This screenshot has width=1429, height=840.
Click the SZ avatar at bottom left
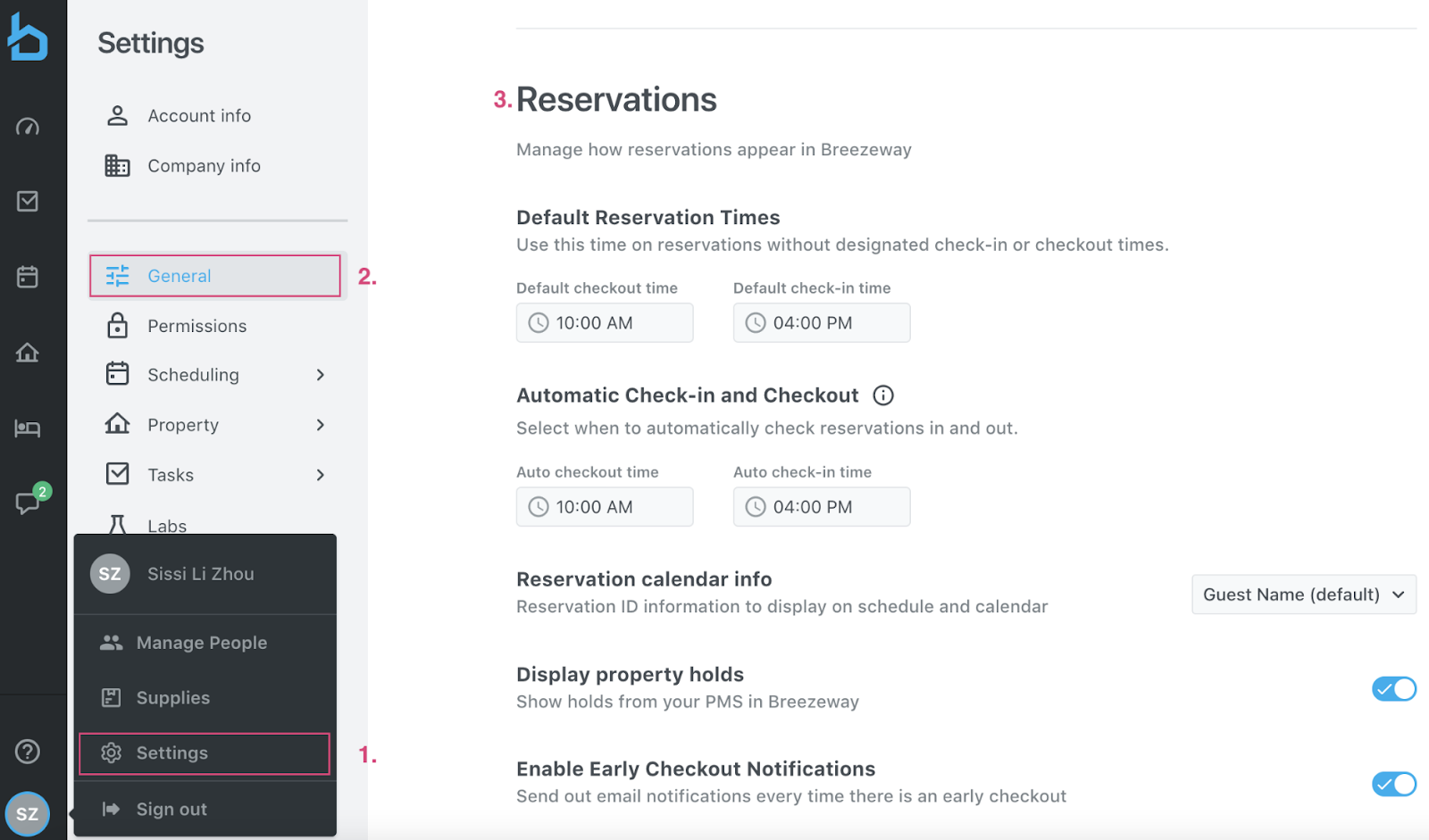27,813
